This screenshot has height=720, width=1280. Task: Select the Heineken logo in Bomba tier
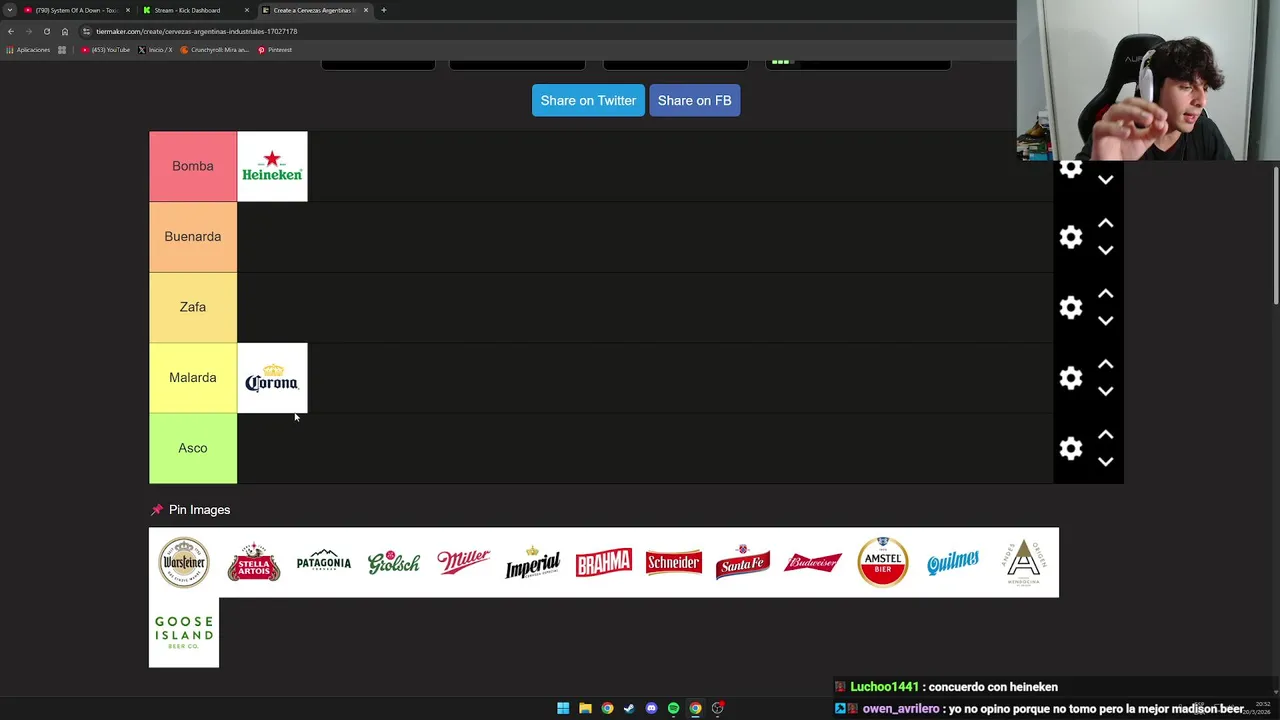tap(272, 166)
